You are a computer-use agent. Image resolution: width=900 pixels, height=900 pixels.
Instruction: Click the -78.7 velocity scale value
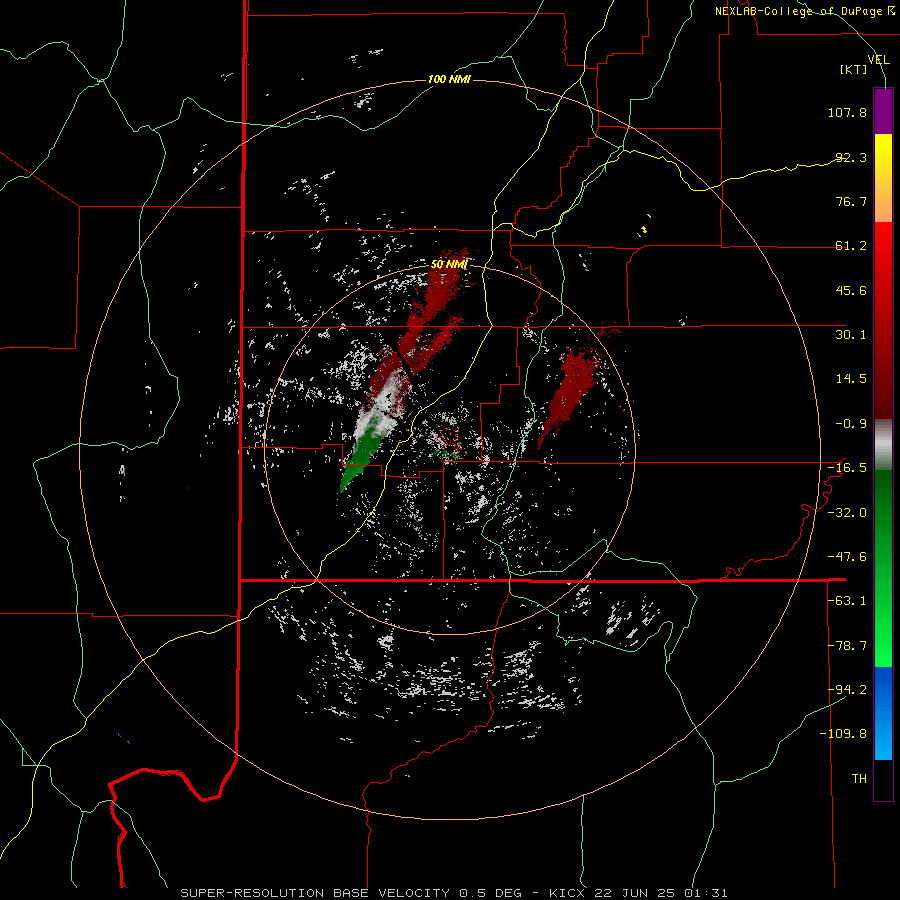tap(847, 646)
